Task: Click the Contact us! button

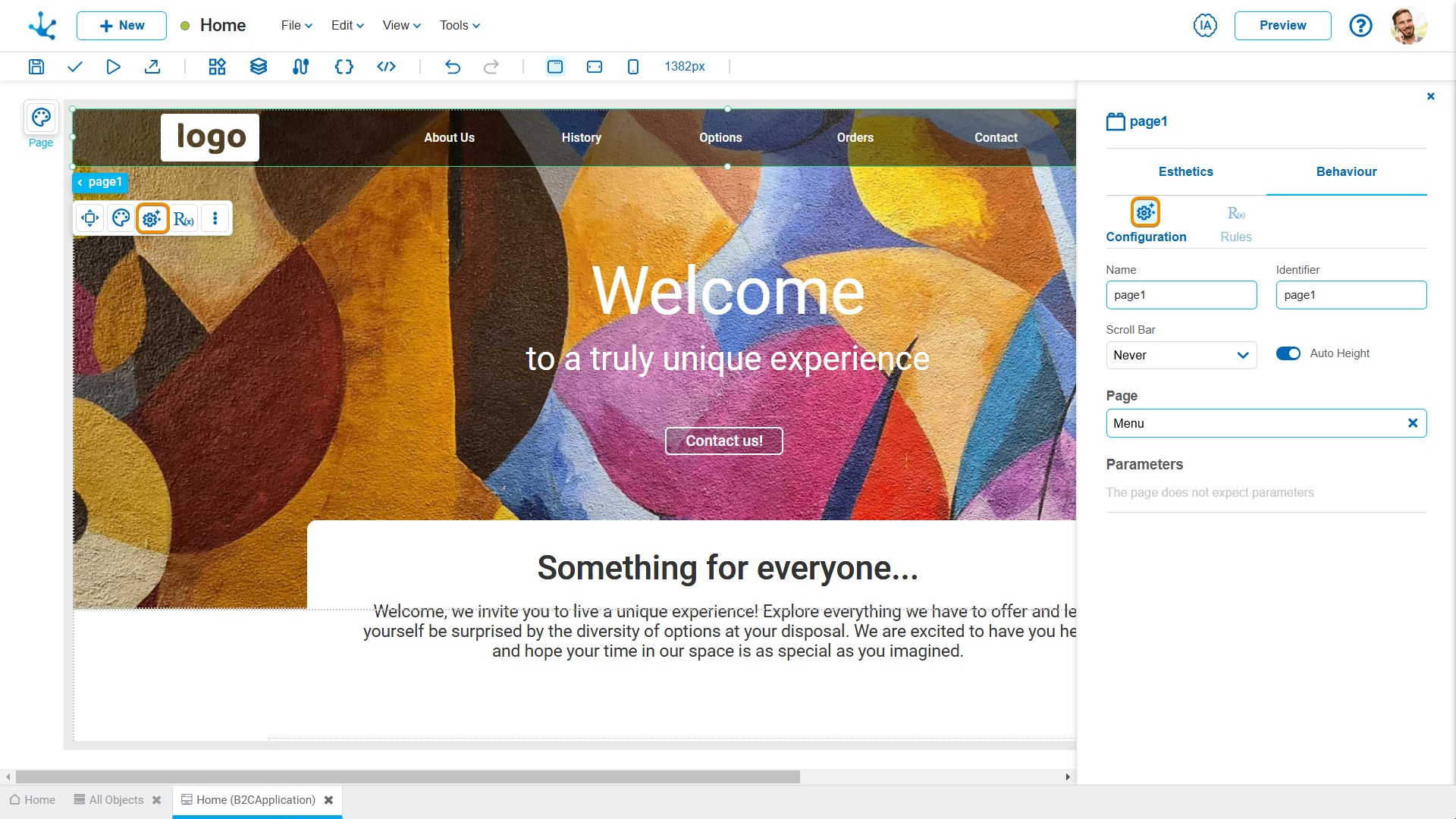Action: pyautogui.click(x=724, y=440)
